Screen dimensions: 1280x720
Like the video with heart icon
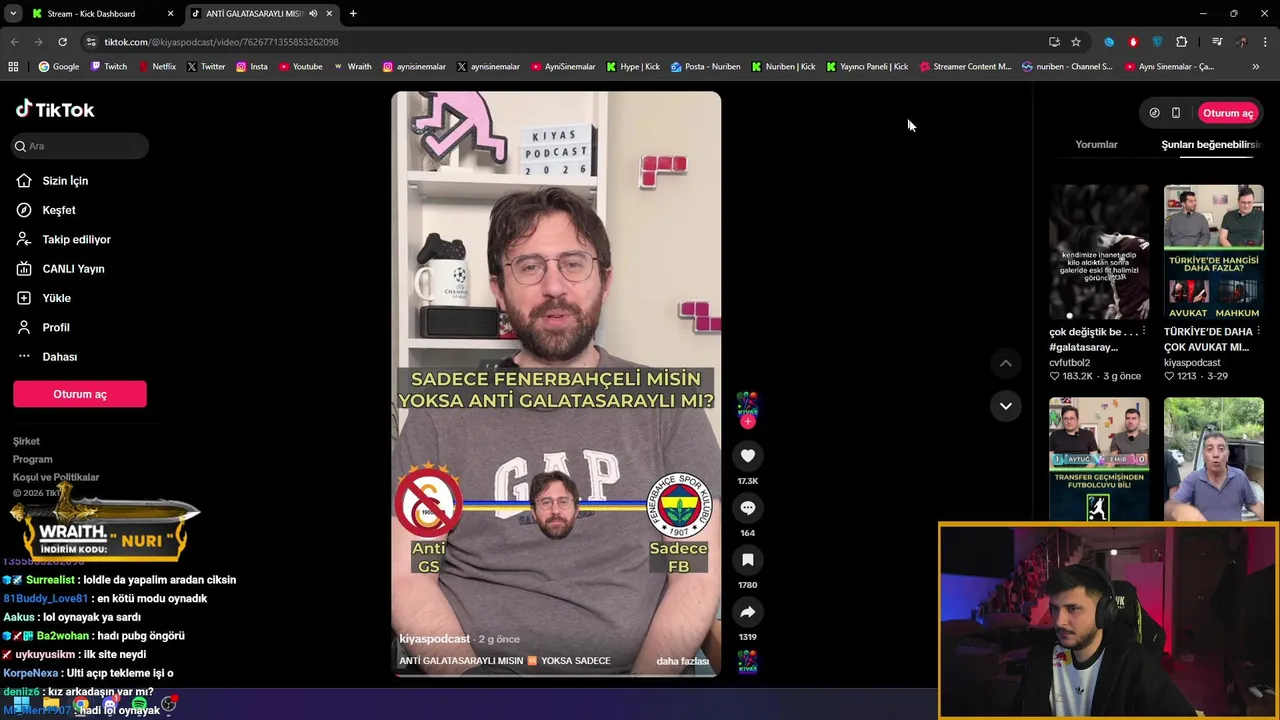pos(747,456)
